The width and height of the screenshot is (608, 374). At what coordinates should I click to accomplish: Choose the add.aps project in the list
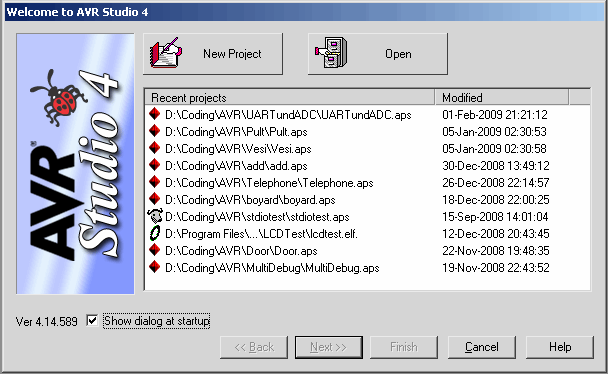pos(236,166)
